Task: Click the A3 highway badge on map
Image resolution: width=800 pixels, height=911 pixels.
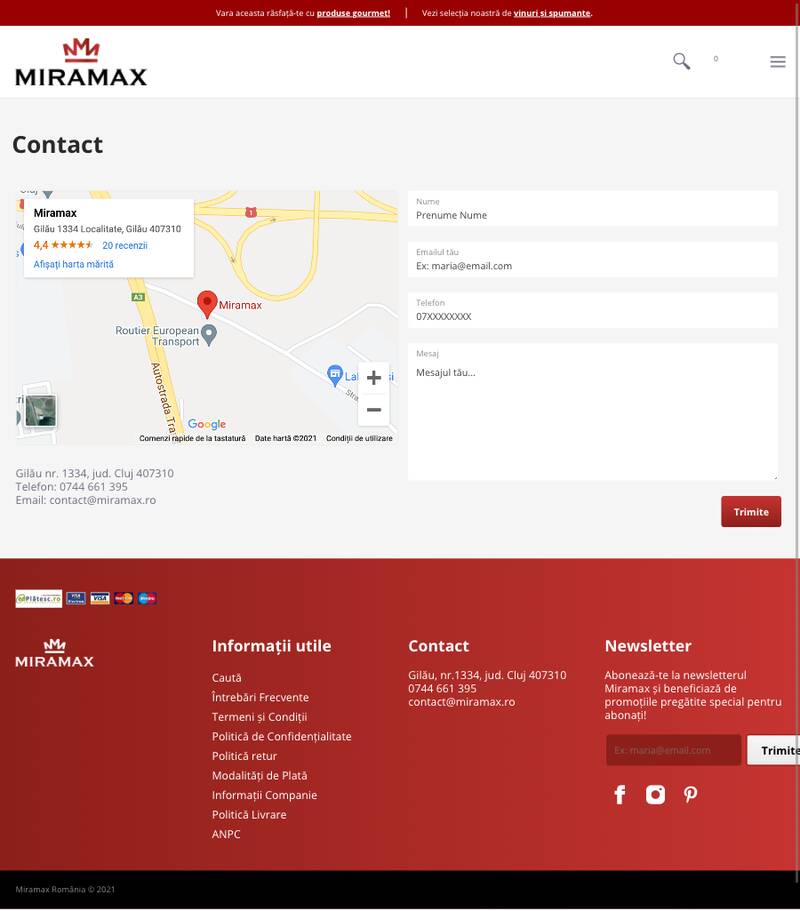Action: pyautogui.click(x=138, y=297)
